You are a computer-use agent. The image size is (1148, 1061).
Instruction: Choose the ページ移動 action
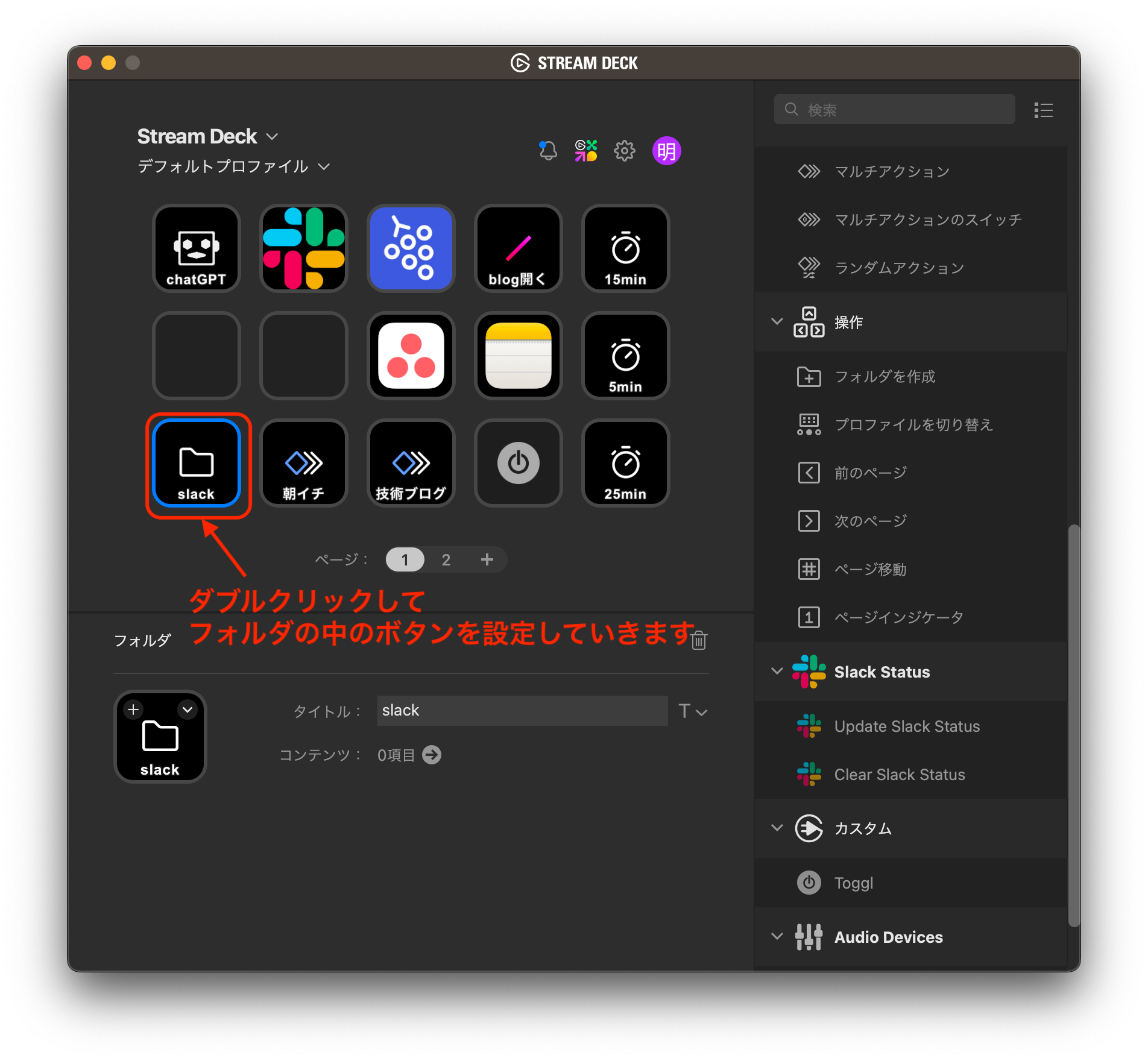point(910,570)
